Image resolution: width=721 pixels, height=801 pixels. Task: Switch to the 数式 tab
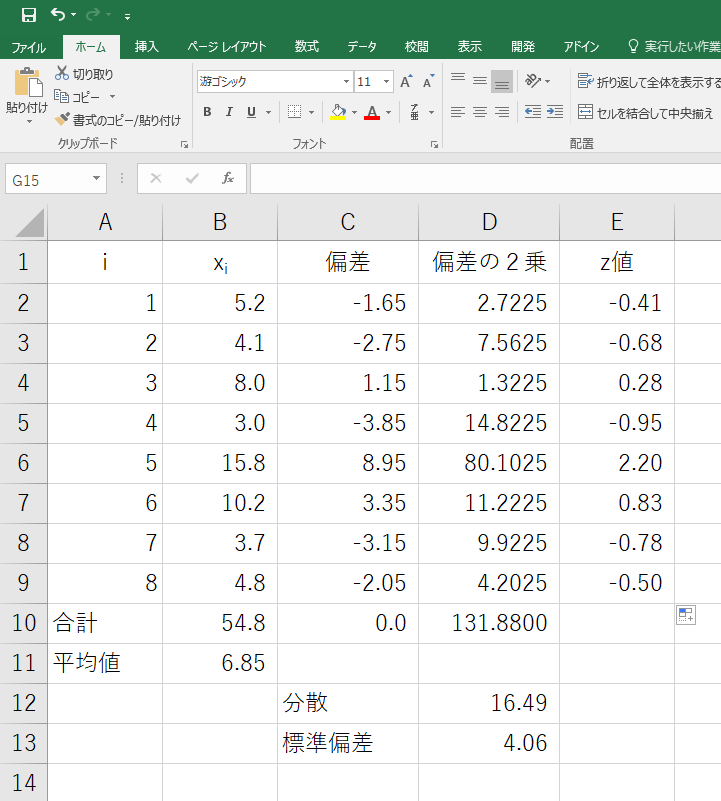(x=307, y=46)
